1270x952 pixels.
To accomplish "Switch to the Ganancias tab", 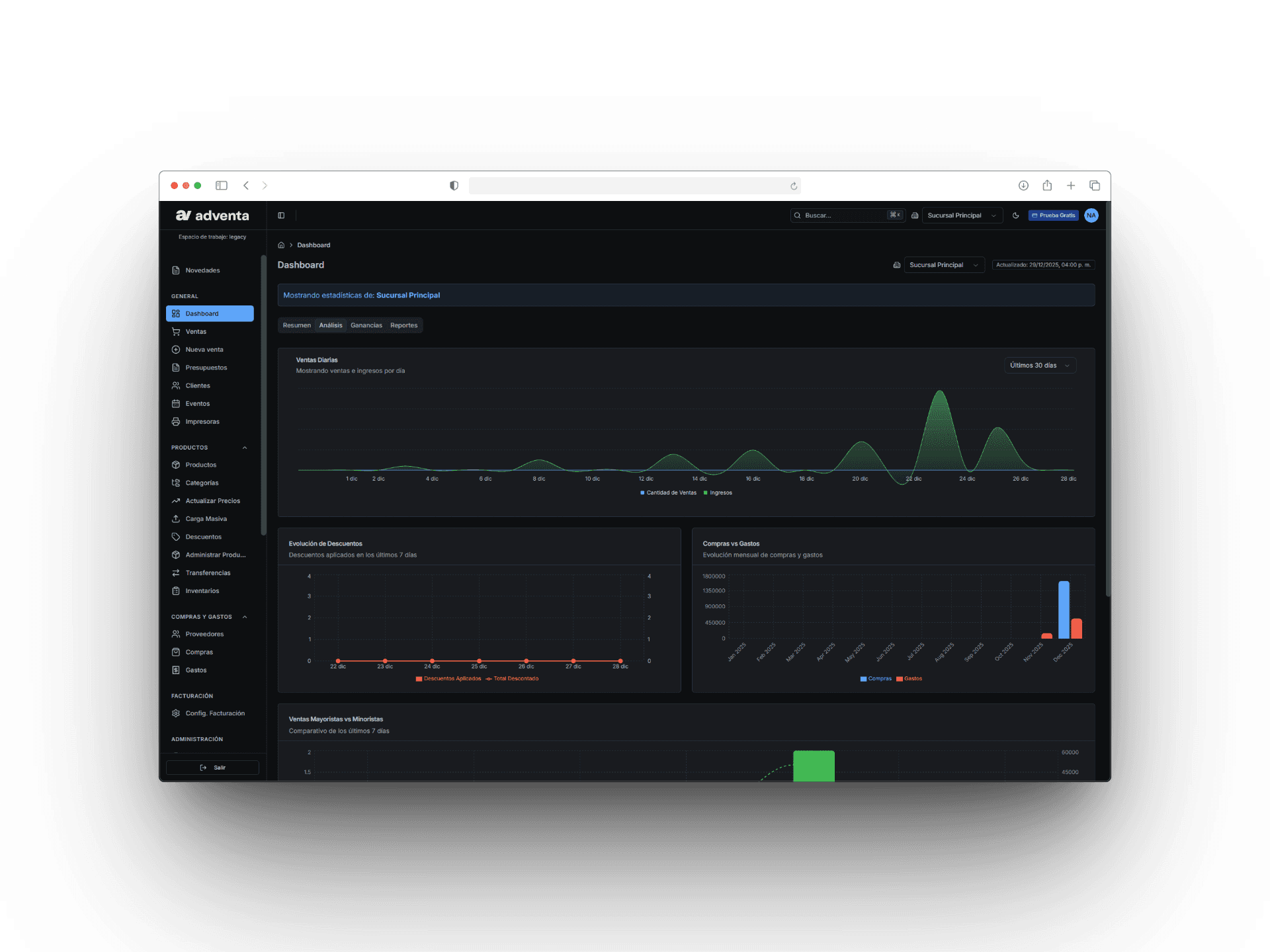I will 366,325.
